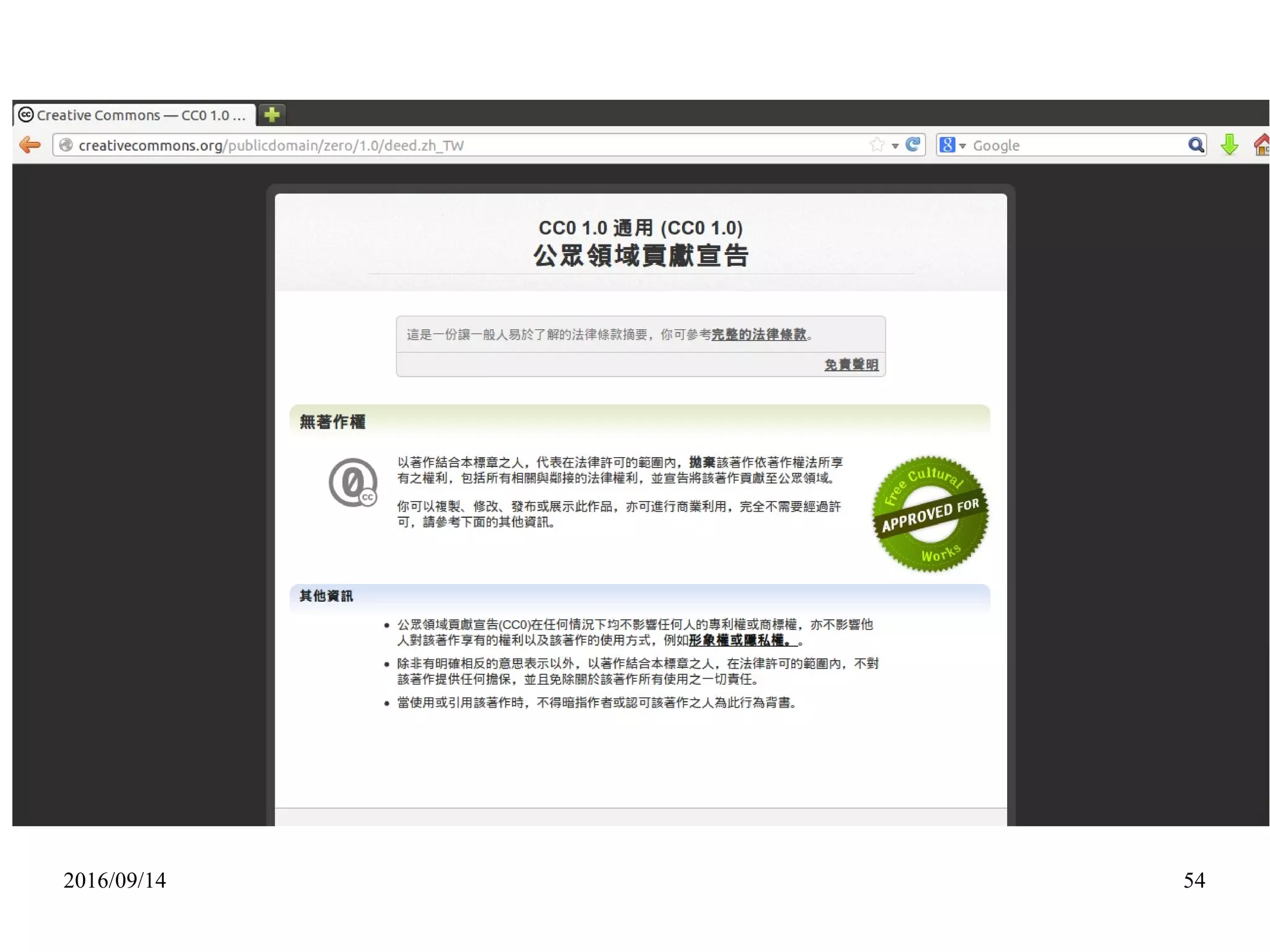Click the site identity globe icon
1270x952 pixels.
point(66,145)
